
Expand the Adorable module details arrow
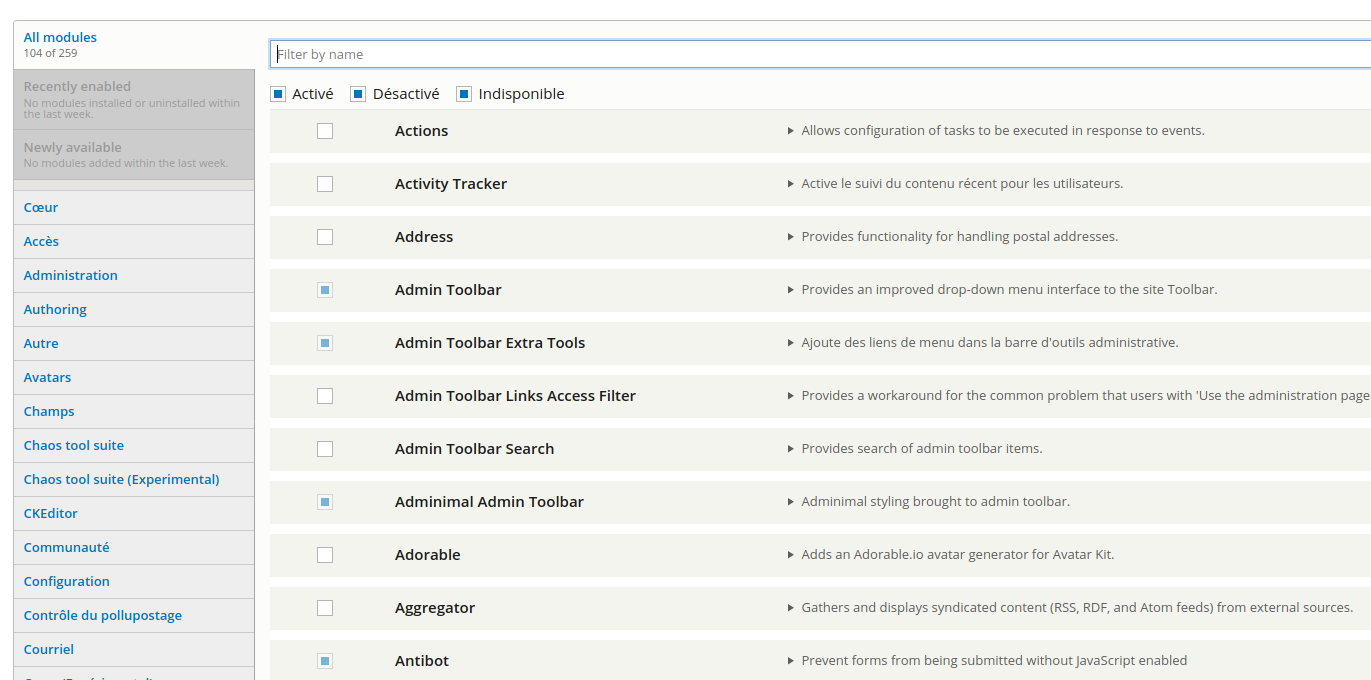[x=791, y=555]
